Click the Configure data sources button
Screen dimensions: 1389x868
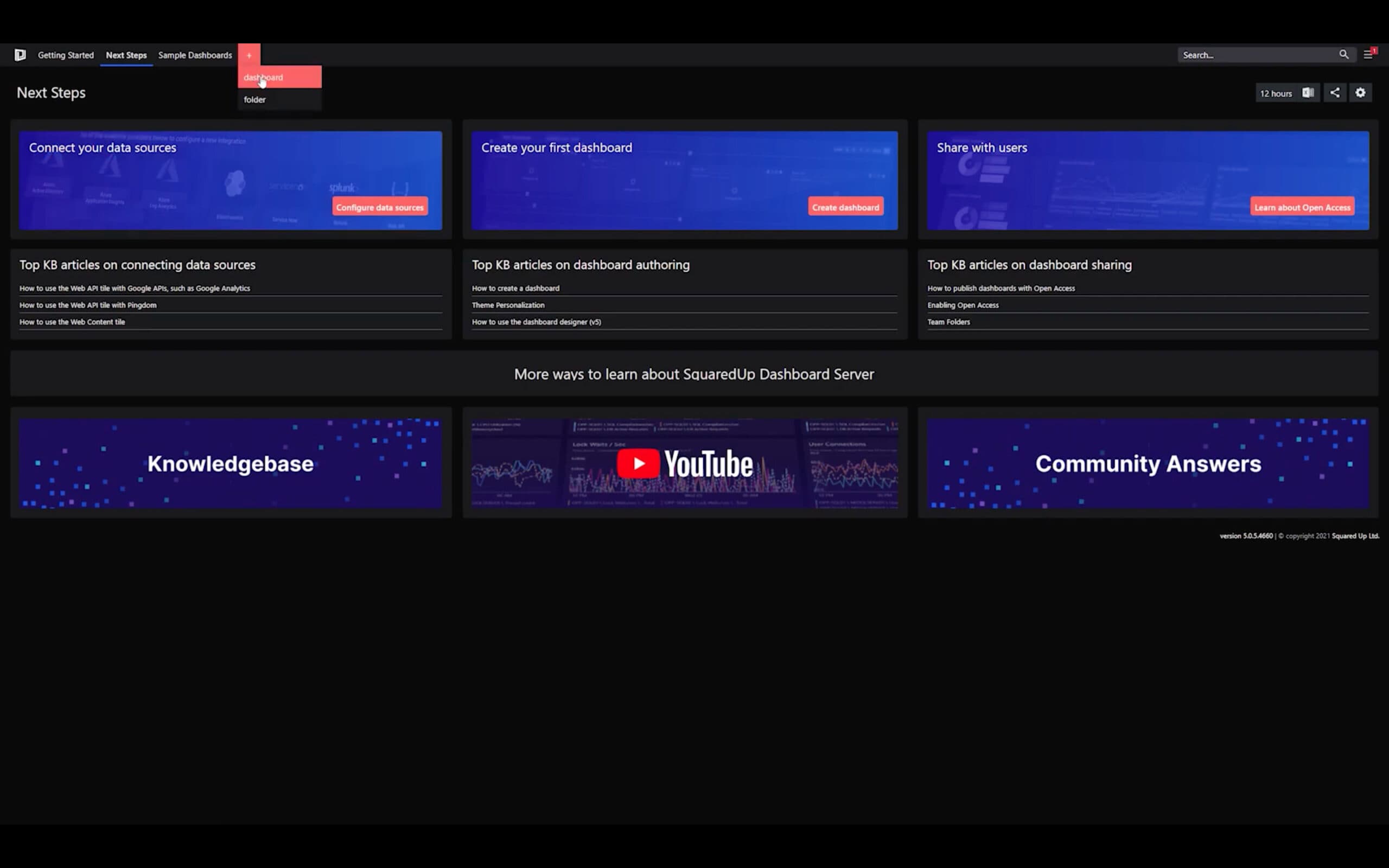[380, 207]
